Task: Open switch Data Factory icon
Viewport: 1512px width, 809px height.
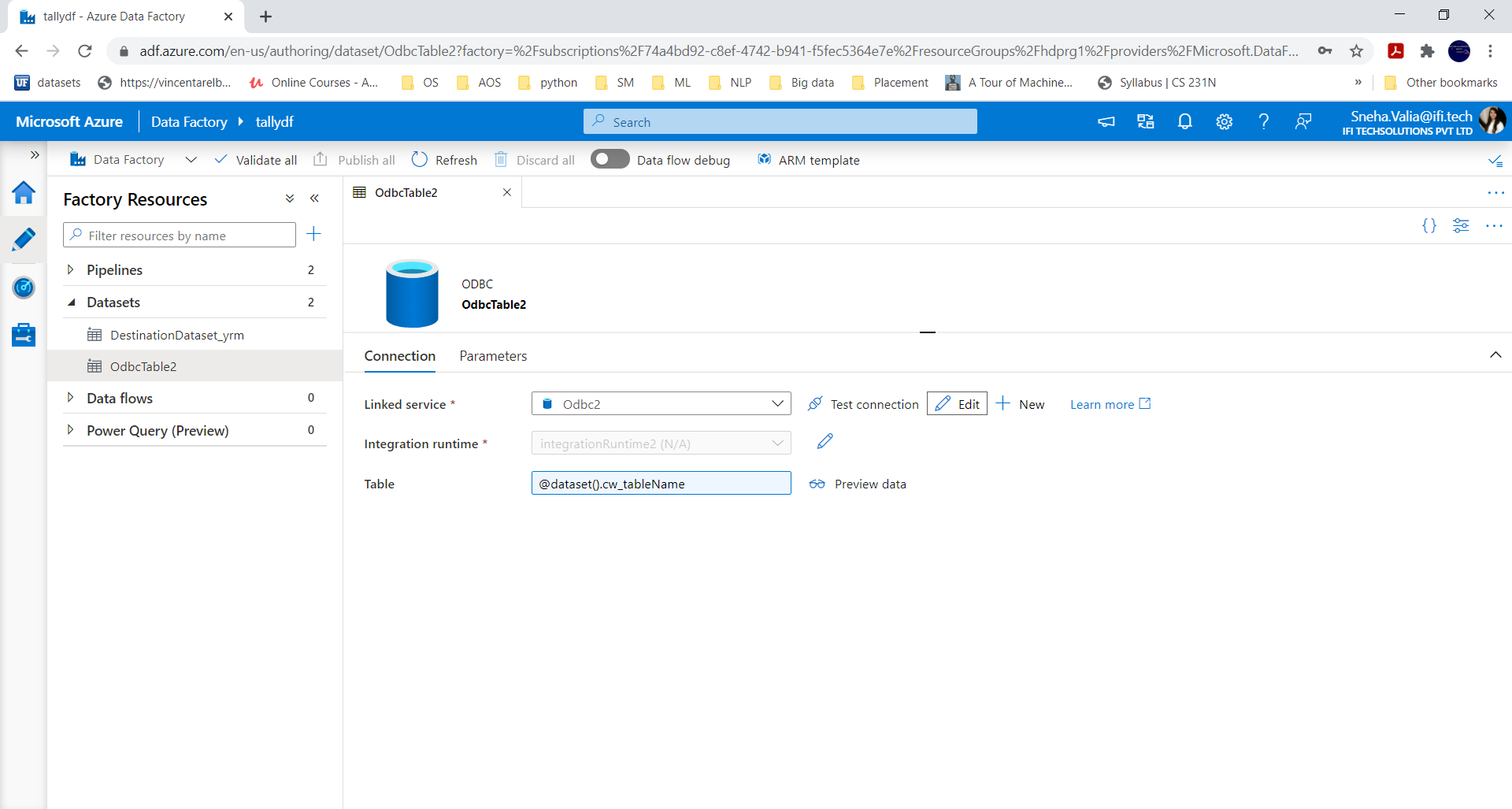Action: [1146, 121]
